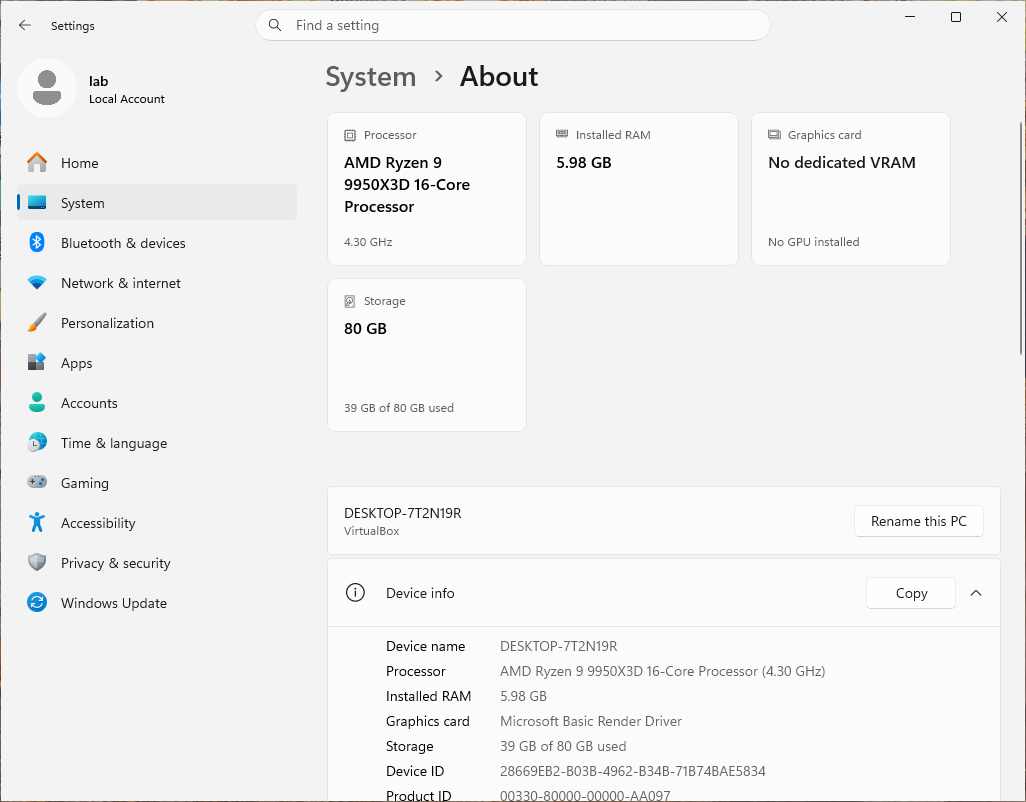
Task: Click the Storage 39 GB of 80 GB value
Action: click(563, 746)
